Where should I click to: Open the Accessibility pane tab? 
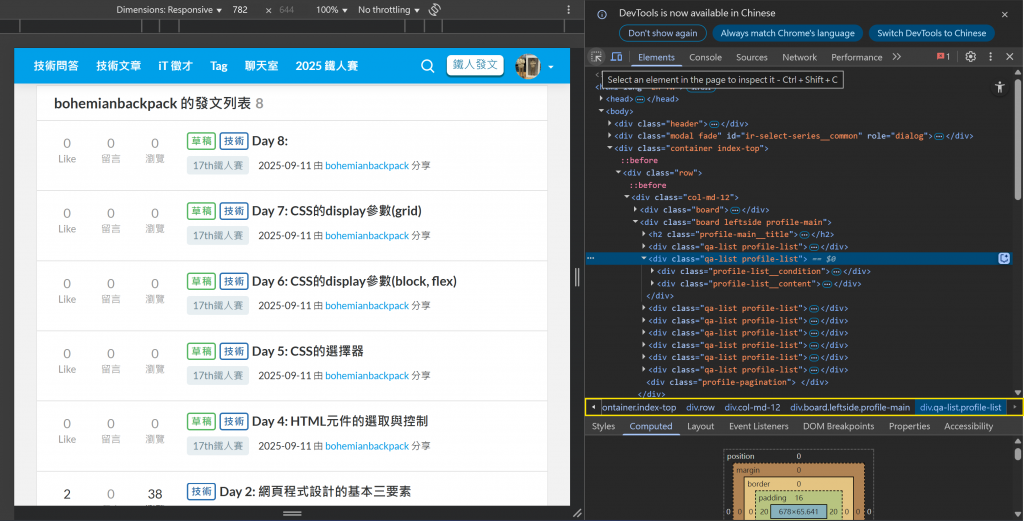pos(968,426)
